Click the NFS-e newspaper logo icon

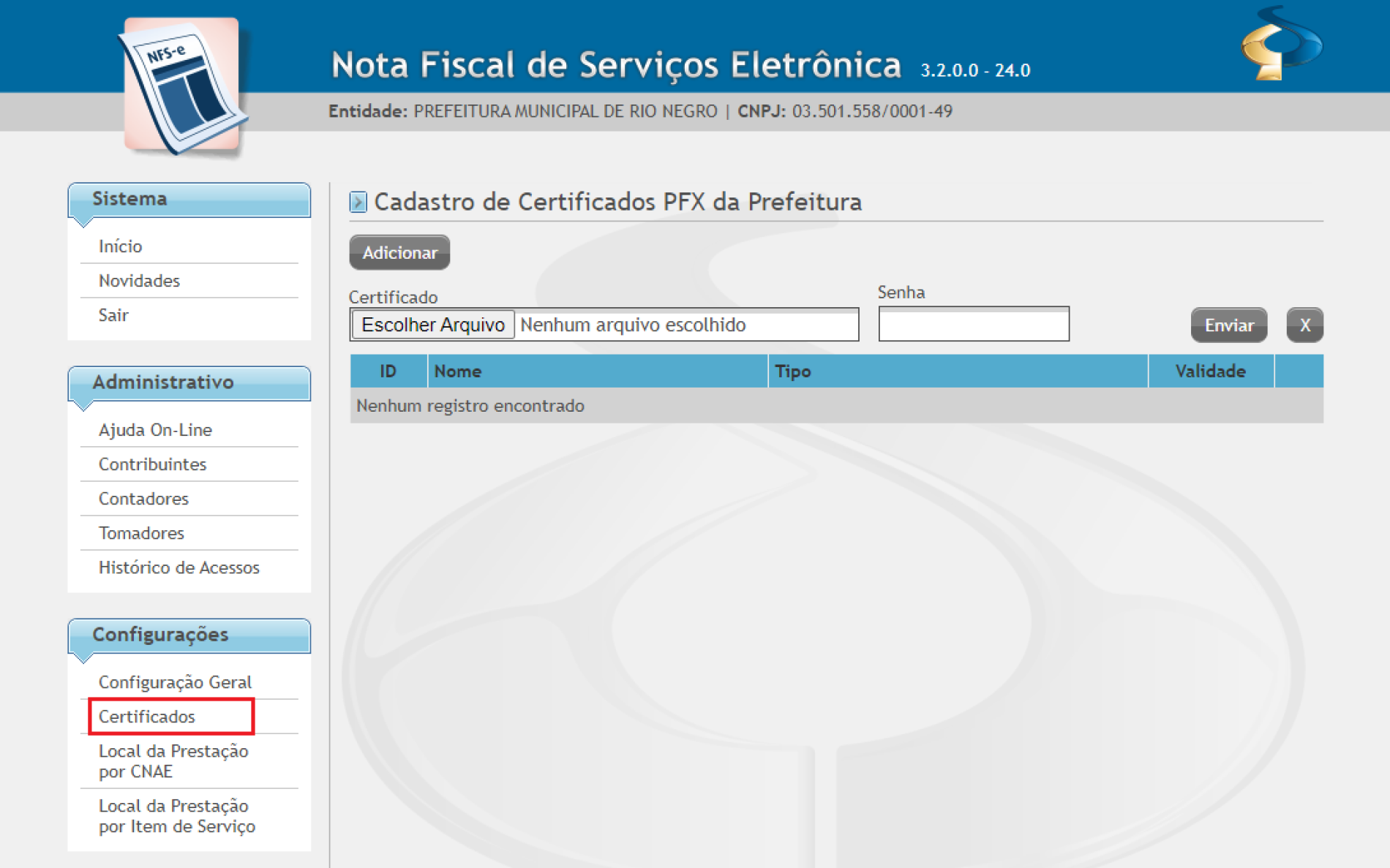point(183,86)
